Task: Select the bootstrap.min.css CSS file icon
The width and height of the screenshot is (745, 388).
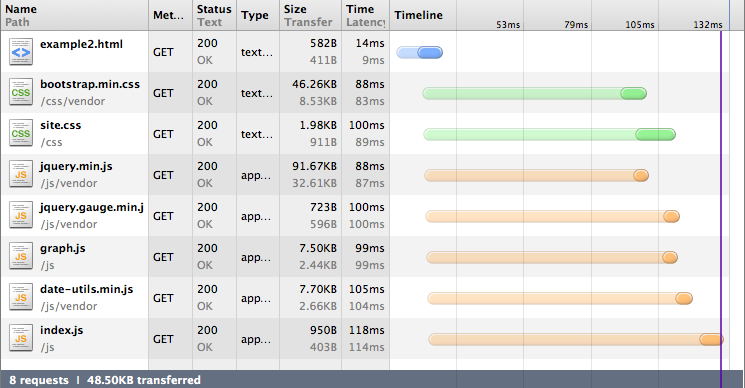Action: (21, 93)
